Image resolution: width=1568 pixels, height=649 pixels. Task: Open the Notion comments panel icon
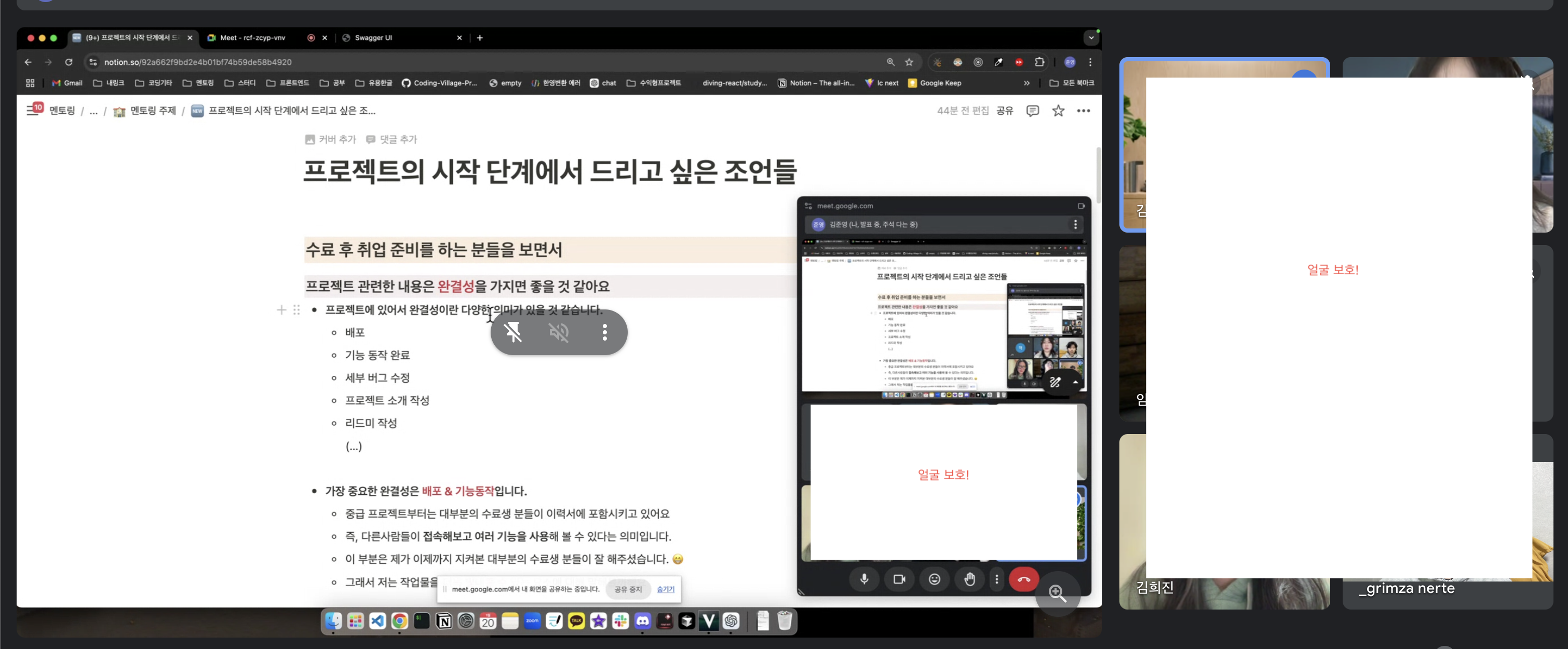click(1032, 111)
